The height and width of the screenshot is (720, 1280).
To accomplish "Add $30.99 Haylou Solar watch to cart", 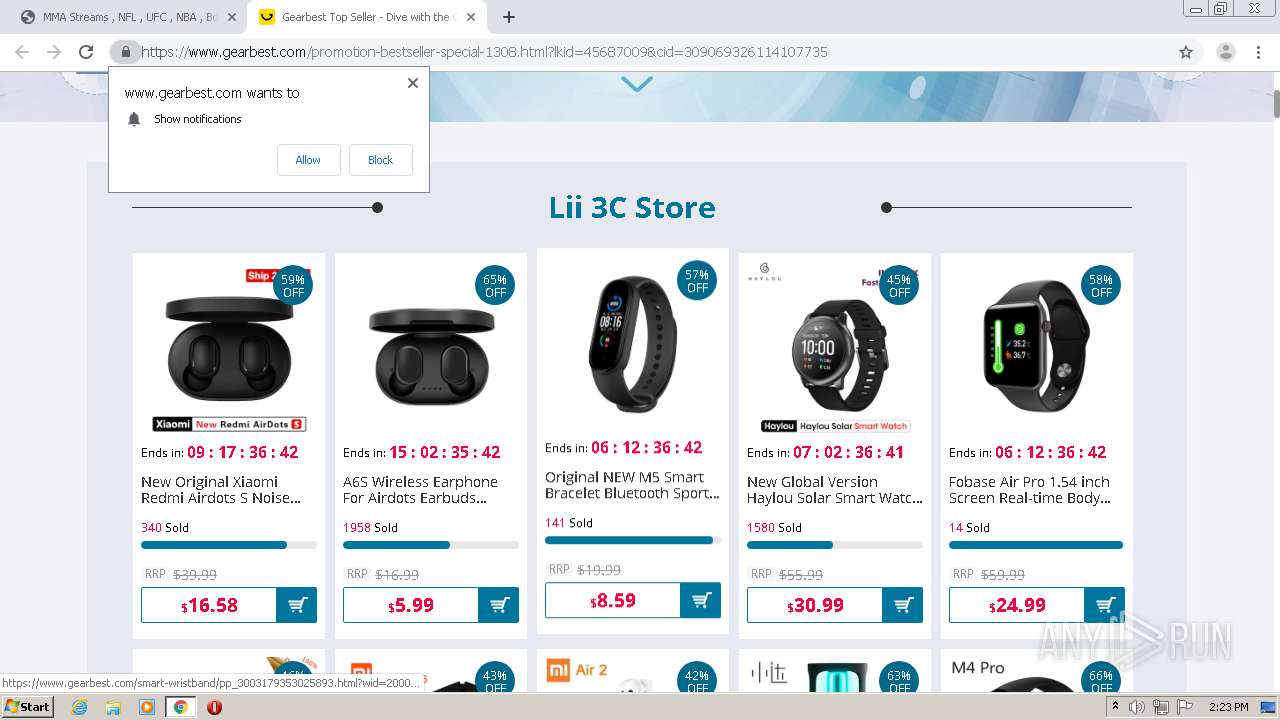I will [903, 605].
